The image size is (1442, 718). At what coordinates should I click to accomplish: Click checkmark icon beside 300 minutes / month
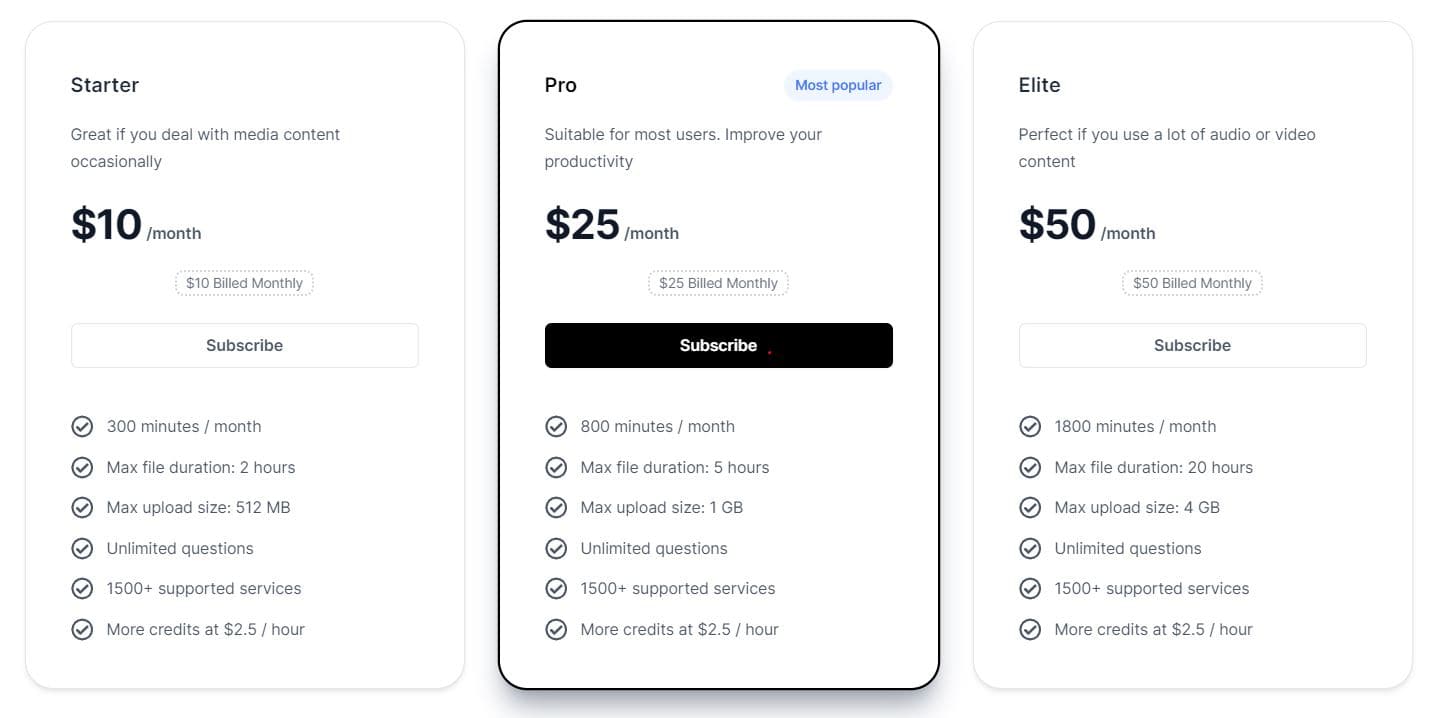82,427
